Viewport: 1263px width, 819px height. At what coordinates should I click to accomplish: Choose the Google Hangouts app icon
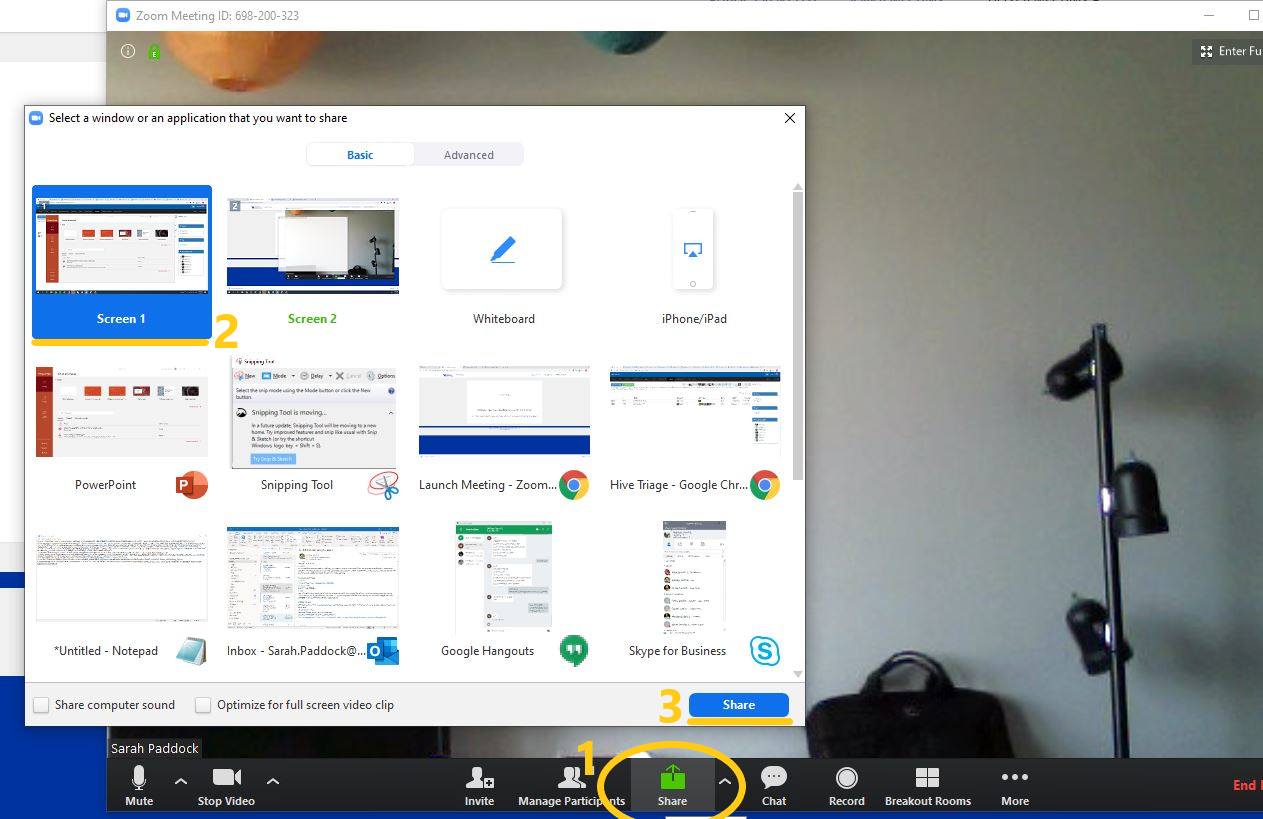(573, 651)
